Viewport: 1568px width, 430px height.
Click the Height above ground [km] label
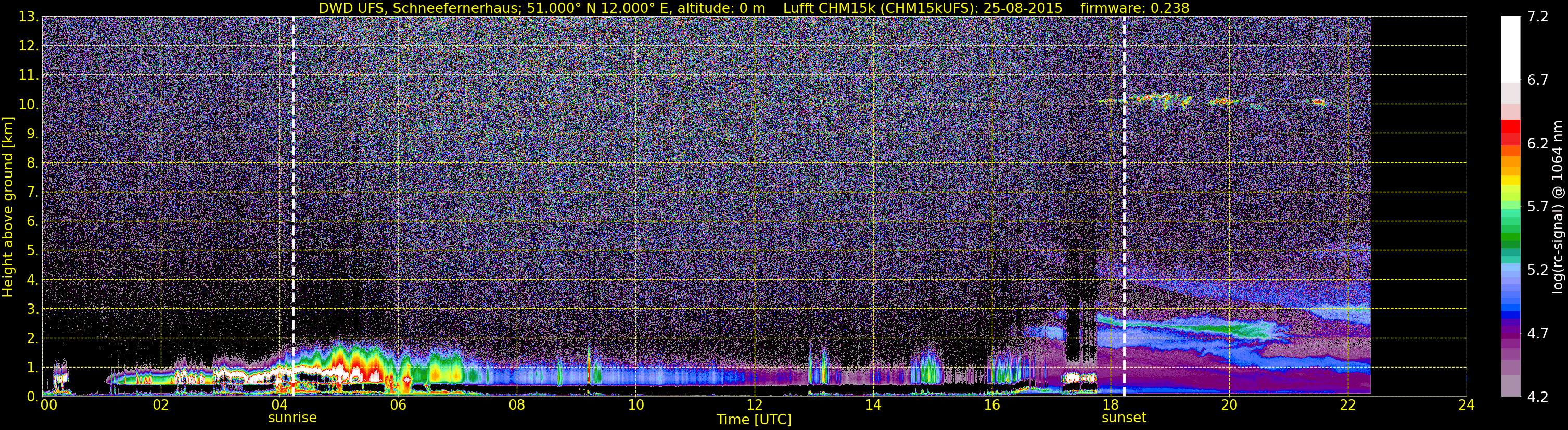pyautogui.click(x=8, y=207)
